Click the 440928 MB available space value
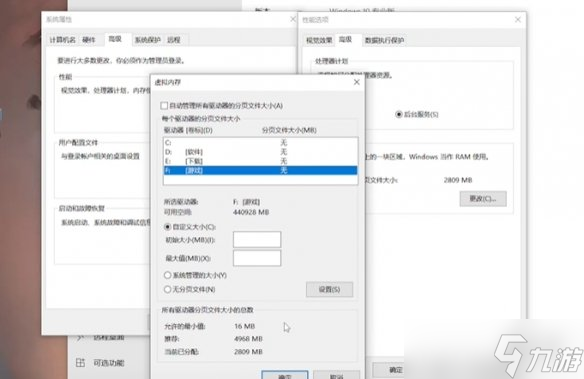 [x=251, y=212]
